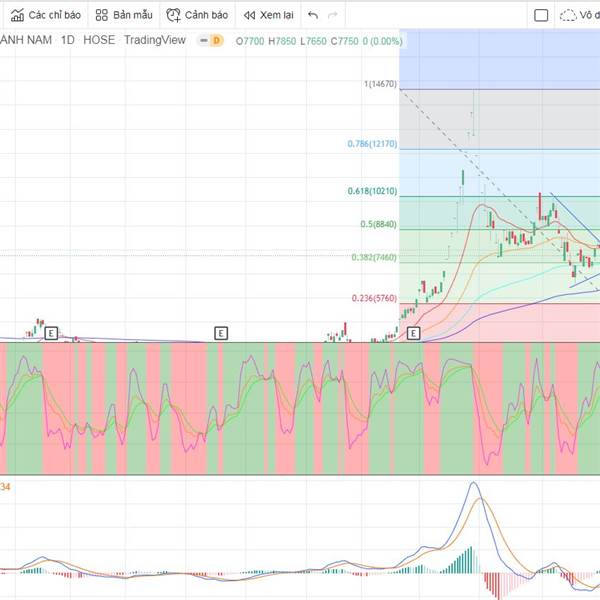Viewport: 600px width, 600px height.
Task: Open Bản mẫu templates
Action: [x=124, y=15]
